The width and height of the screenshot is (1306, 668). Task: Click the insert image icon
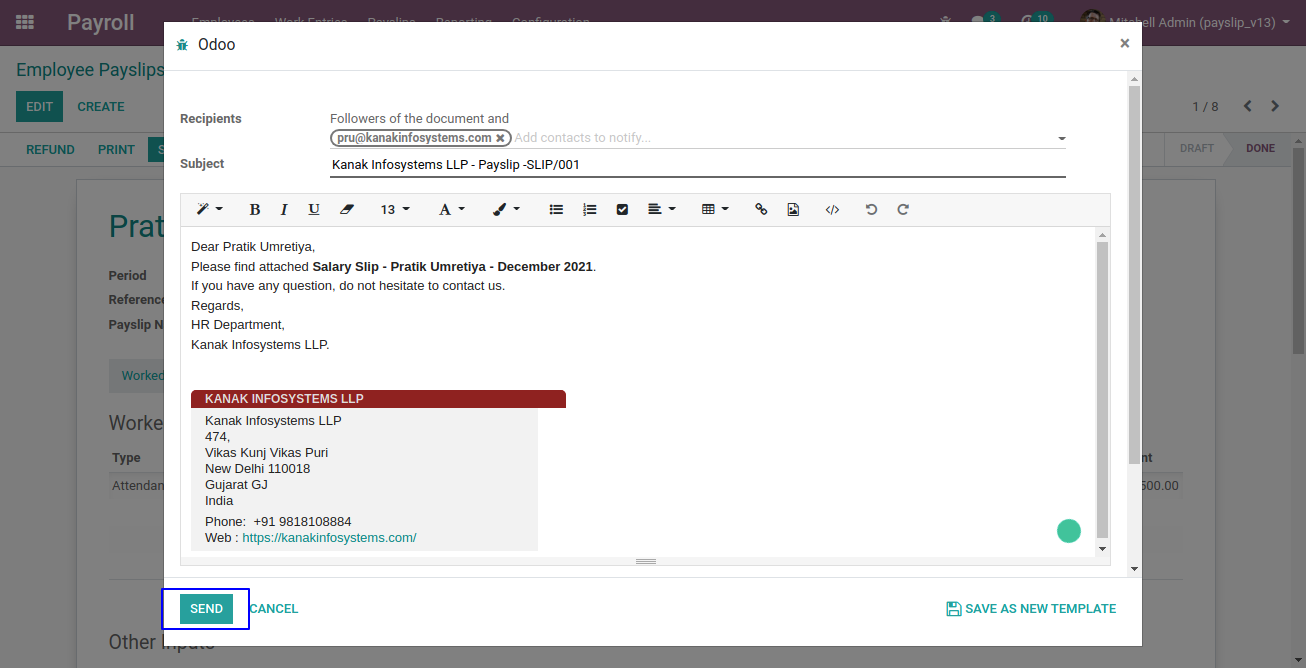pyautogui.click(x=793, y=210)
